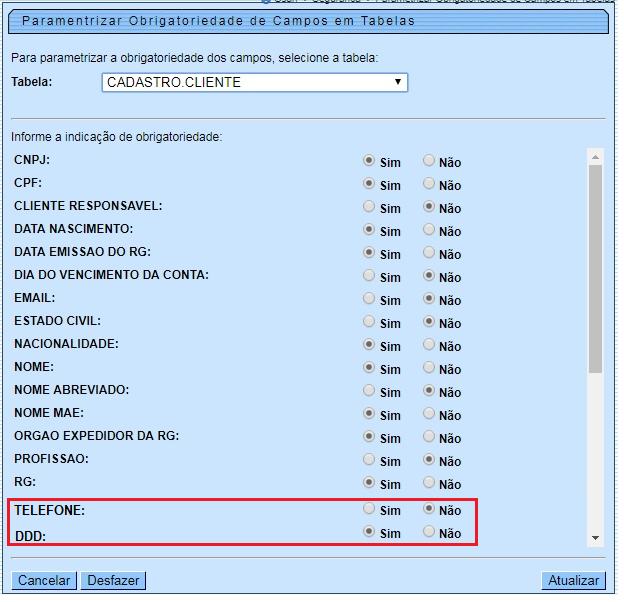Mark NOME ABREVIADO as Sim
The width and height of the screenshot is (624, 602).
pos(369,390)
